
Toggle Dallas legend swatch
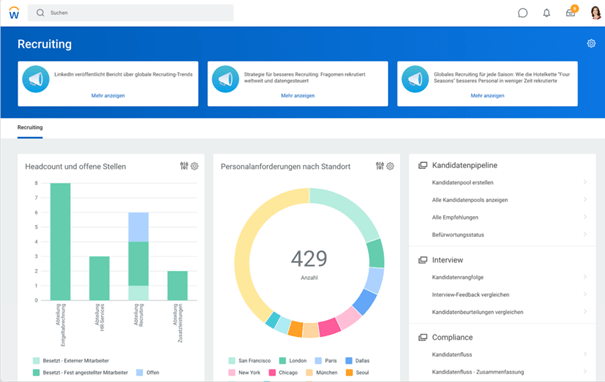click(x=349, y=361)
